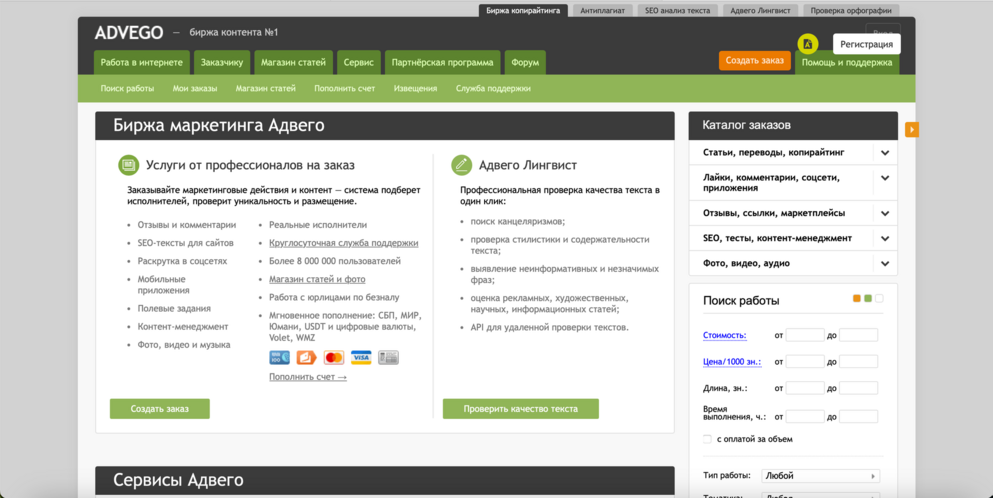Focus the 'Время выполнения' 'до' input field
The height and width of the screenshot is (498, 993).
(x=858, y=416)
